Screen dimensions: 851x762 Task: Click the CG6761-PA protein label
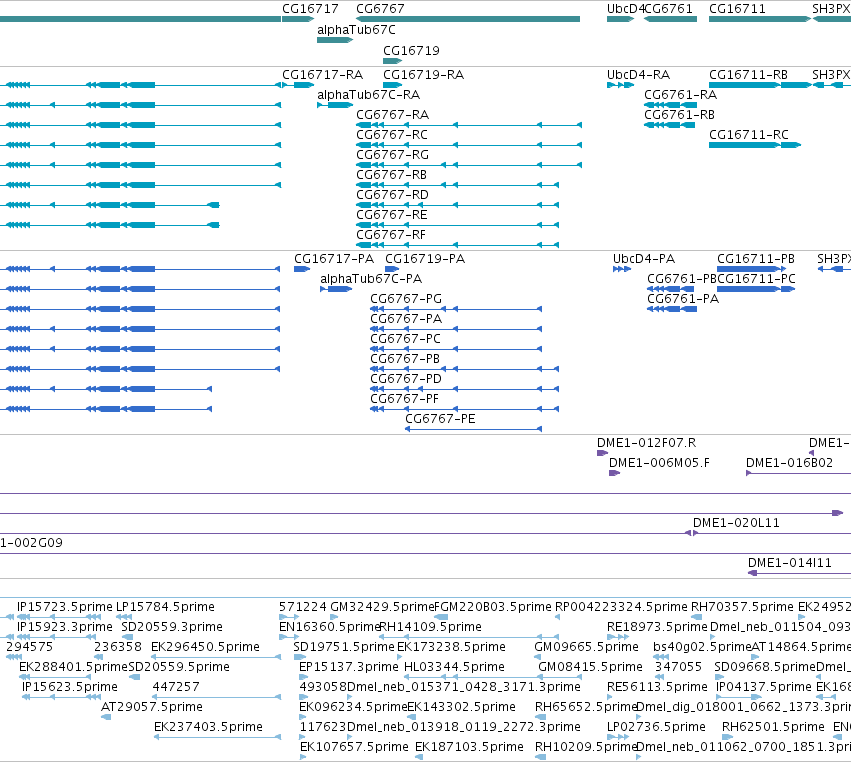(x=683, y=299)
